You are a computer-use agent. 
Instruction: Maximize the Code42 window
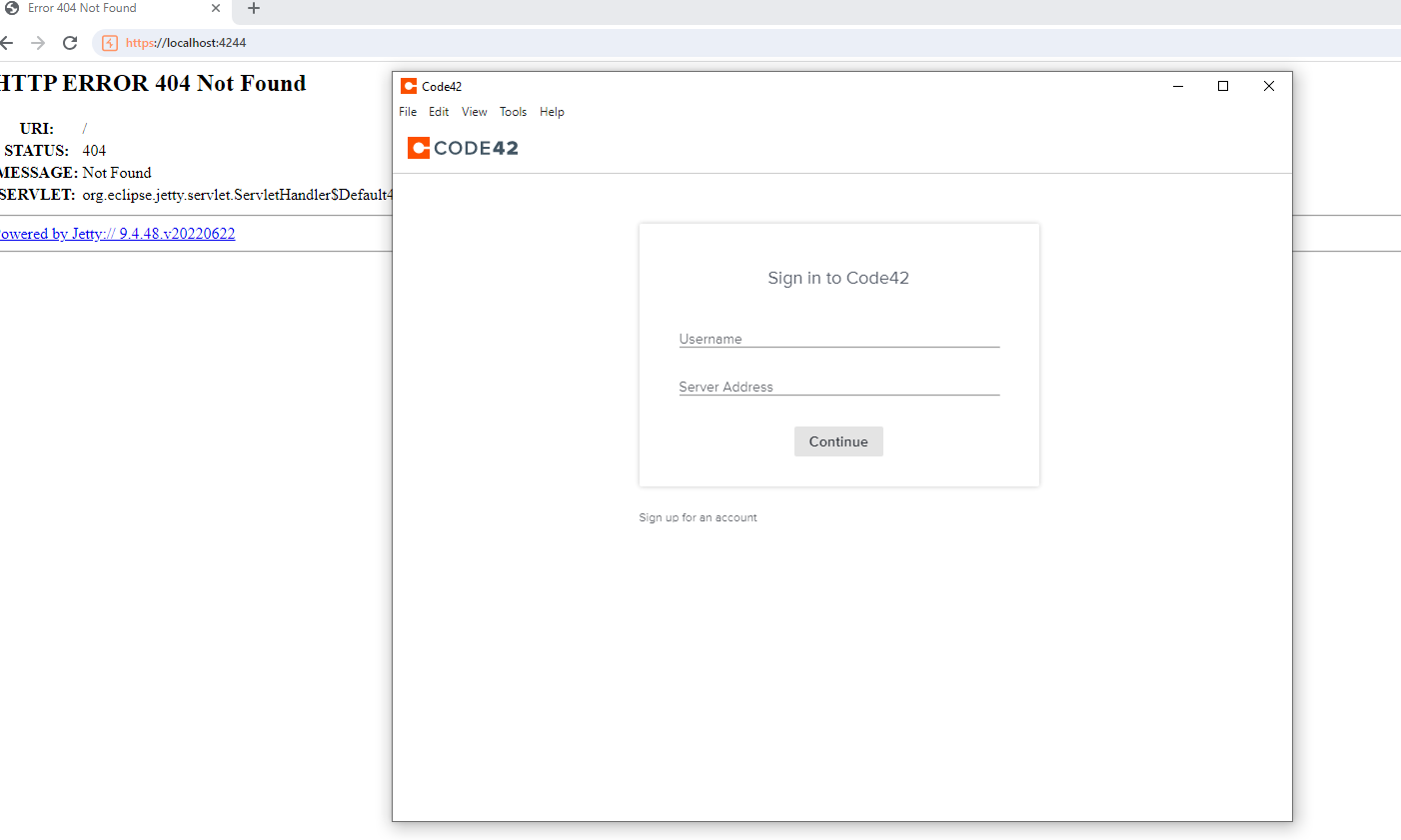point(1223,86)
